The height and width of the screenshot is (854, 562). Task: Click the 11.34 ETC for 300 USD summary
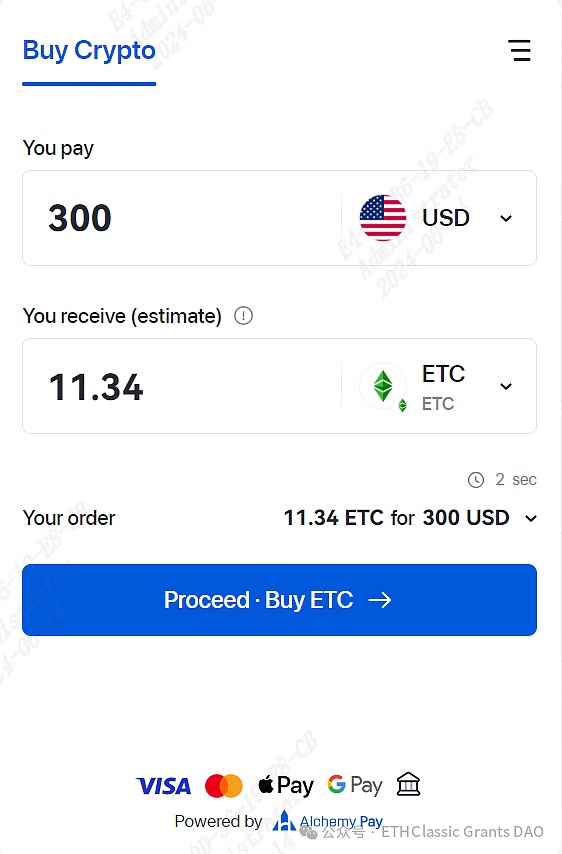click(396, 518)
